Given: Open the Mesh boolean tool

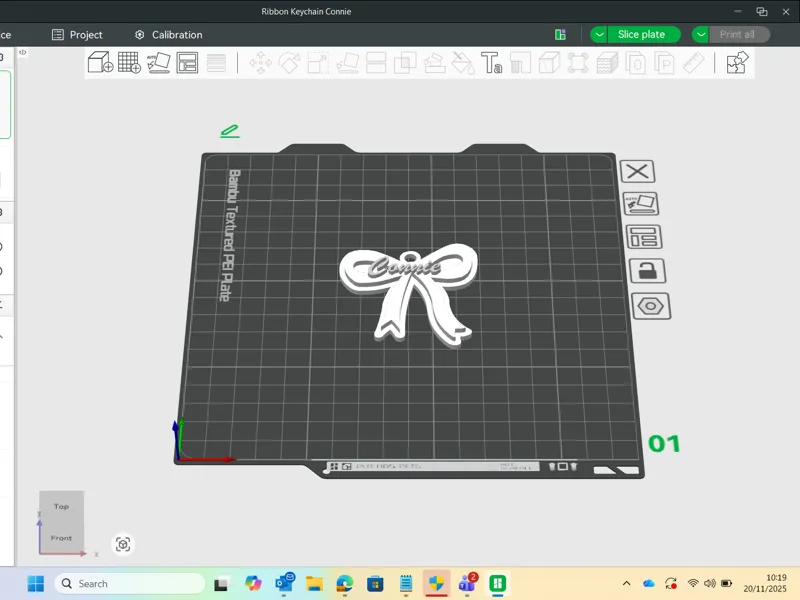Looking at the screenshot, I should click(405, 63).
